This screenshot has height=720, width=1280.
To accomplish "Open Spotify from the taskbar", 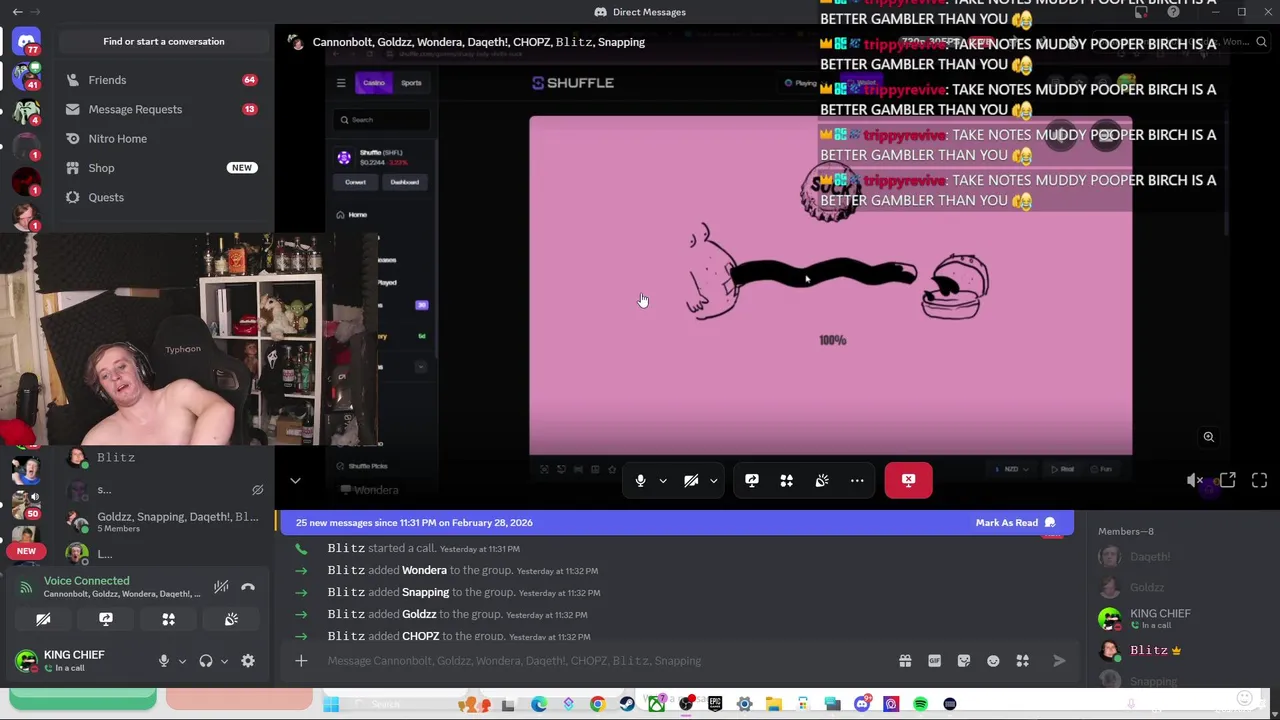I will coord(921,705).
